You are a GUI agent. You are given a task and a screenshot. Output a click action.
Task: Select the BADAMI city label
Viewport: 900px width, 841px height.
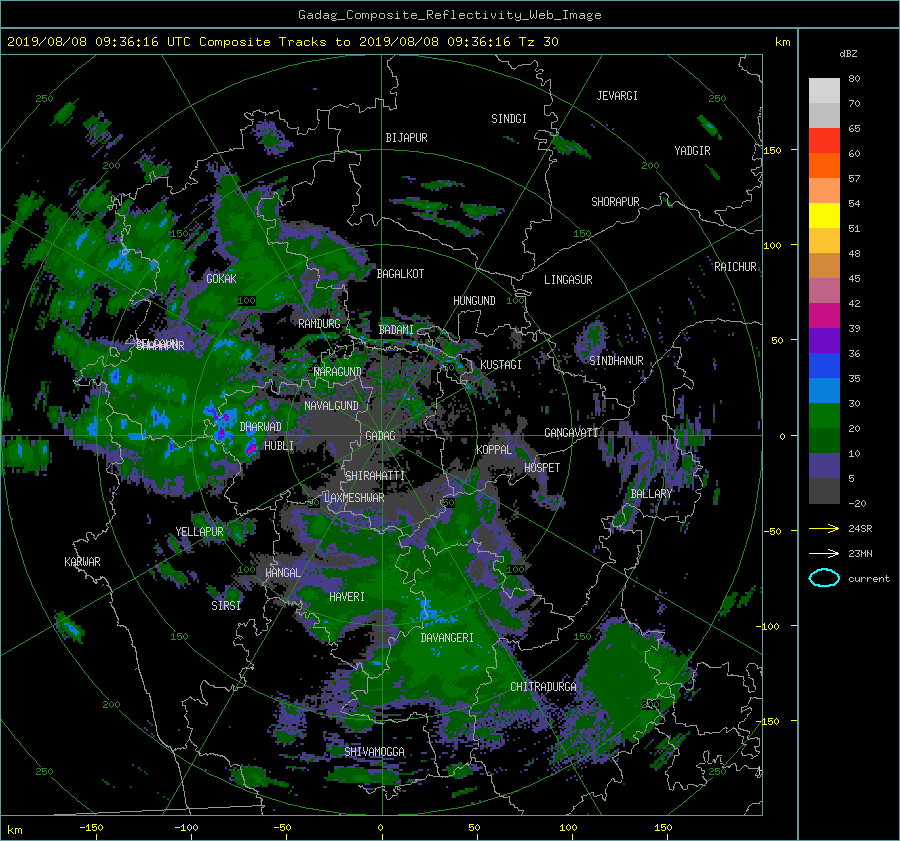pyautogui.click(x=396, y=330)
